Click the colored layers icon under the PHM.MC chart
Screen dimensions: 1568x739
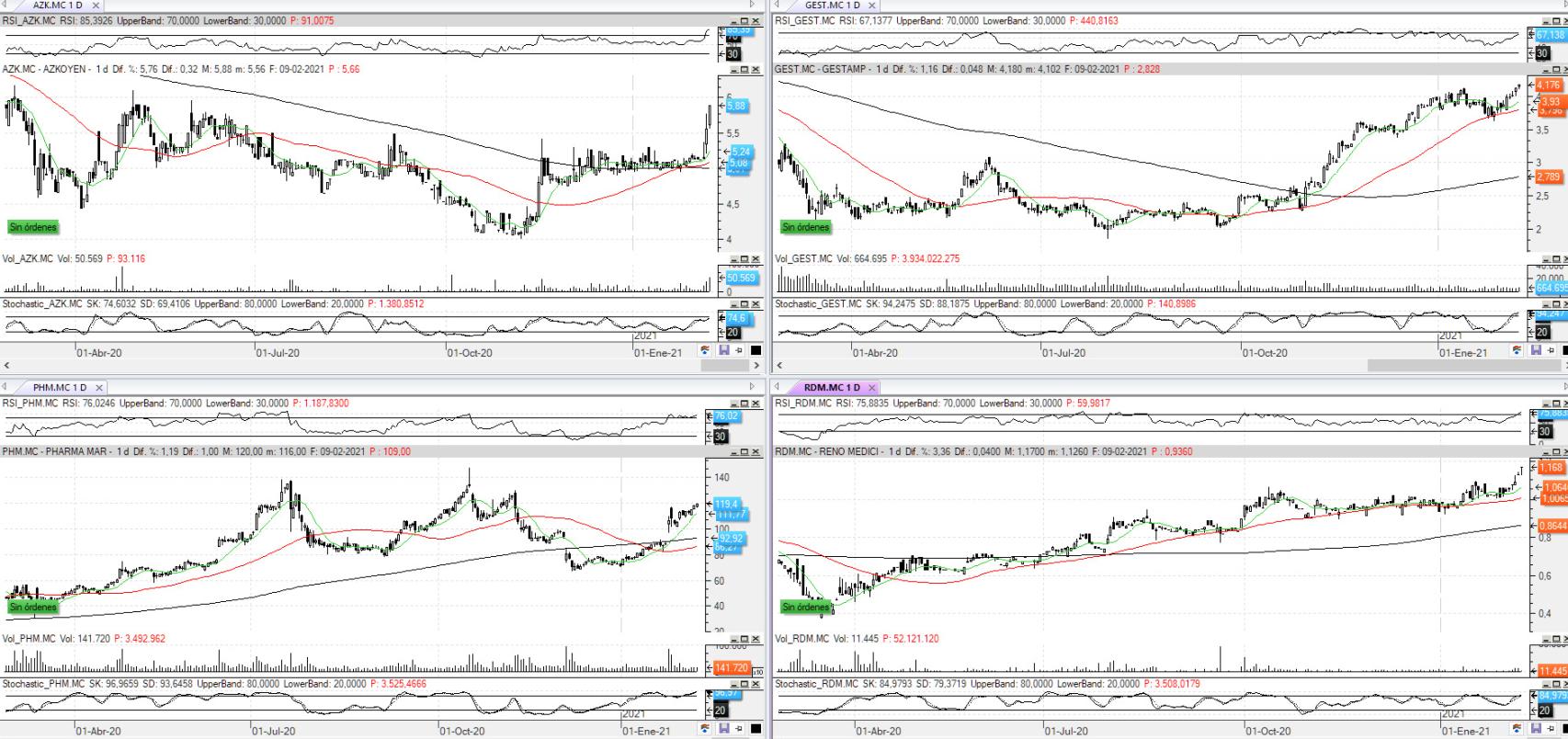click(705, 730)
